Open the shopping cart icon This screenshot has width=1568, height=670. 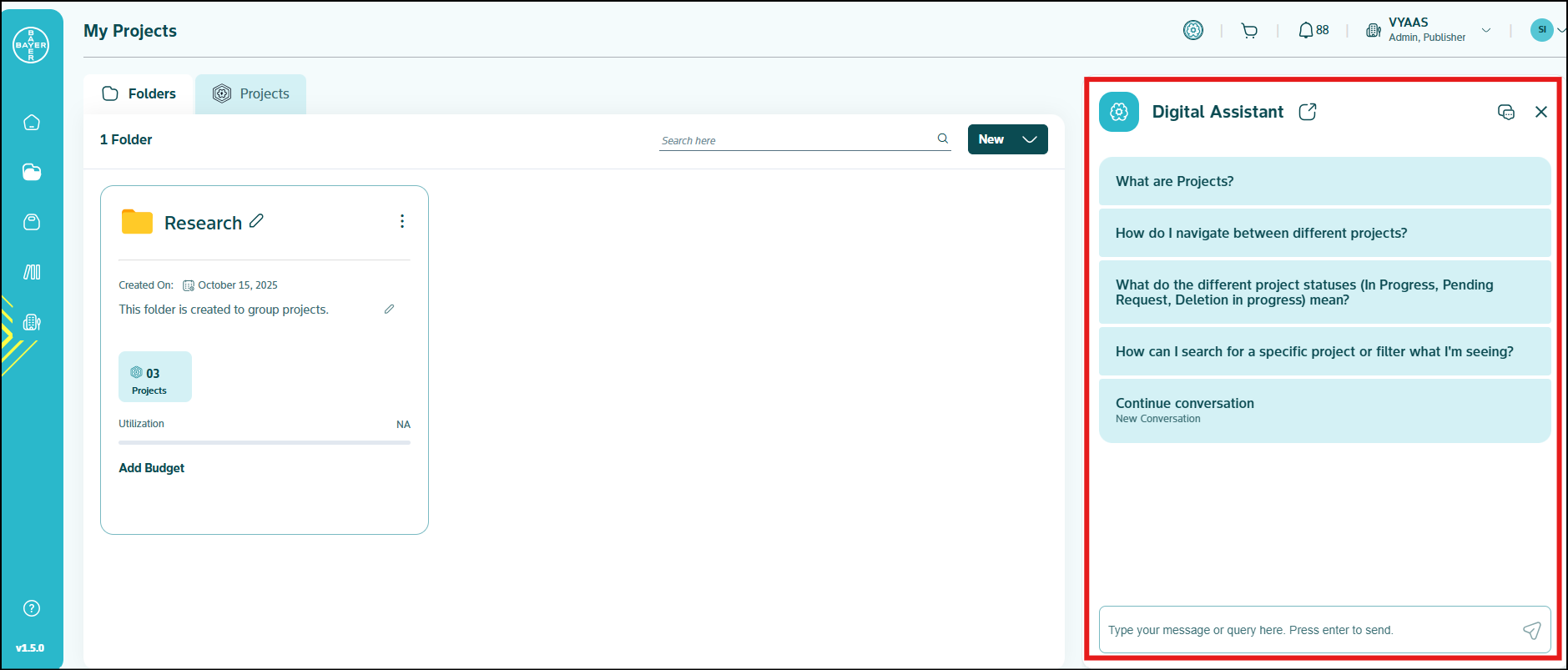(x=1249, y=31)
